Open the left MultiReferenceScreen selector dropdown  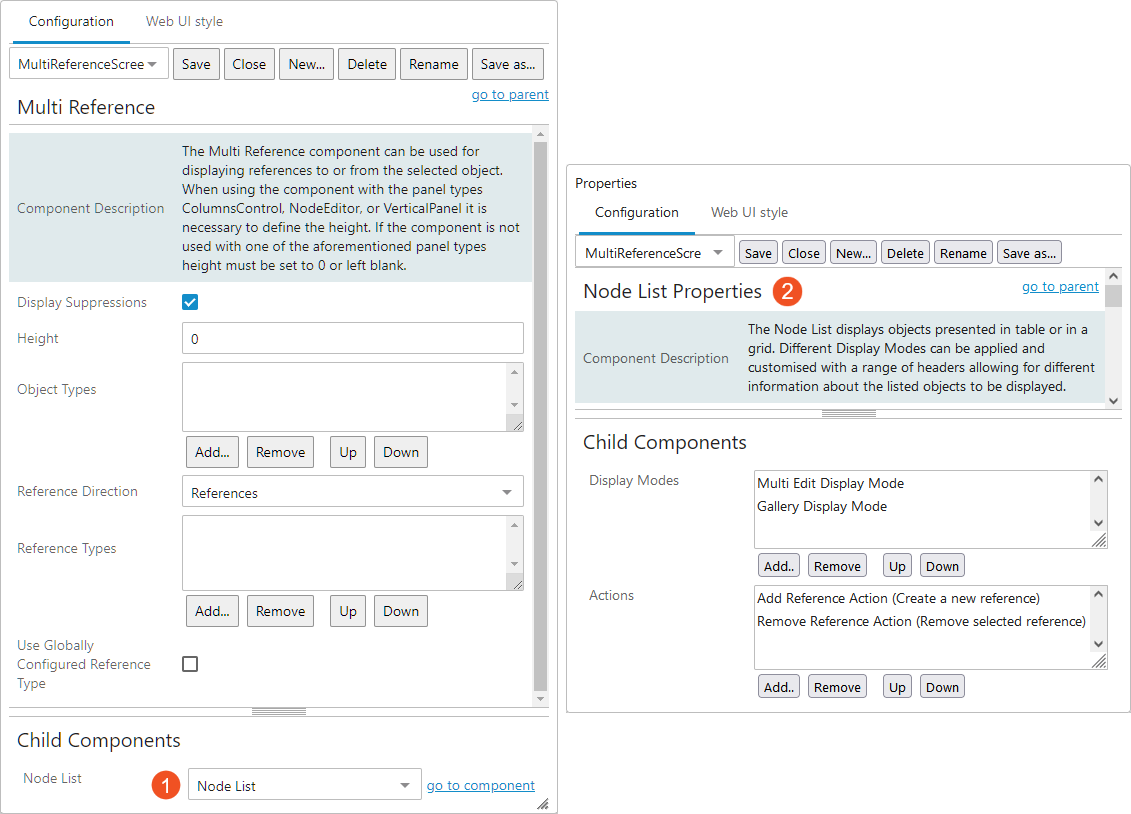point(88,64)
